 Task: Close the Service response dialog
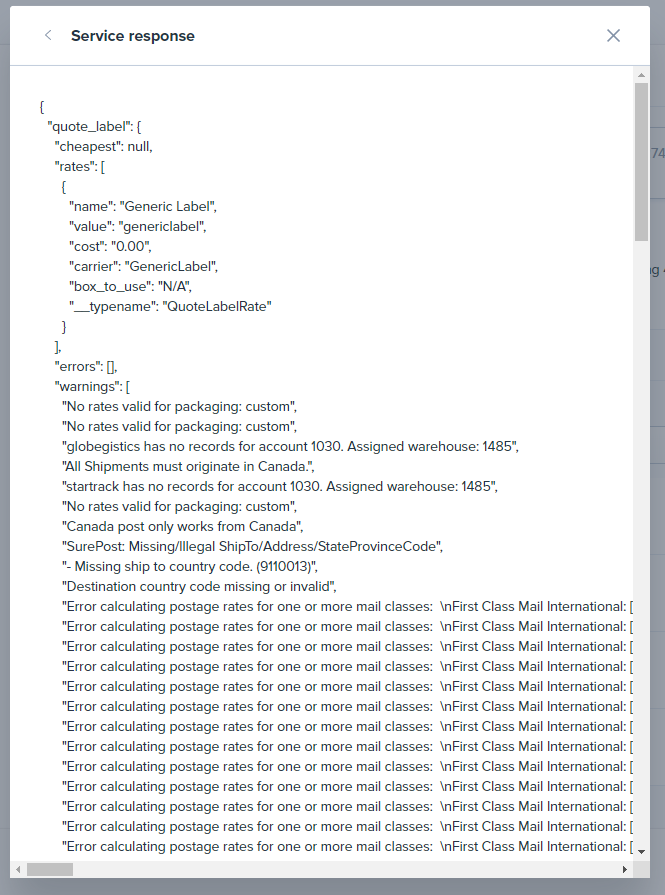(x=613, y=36)
